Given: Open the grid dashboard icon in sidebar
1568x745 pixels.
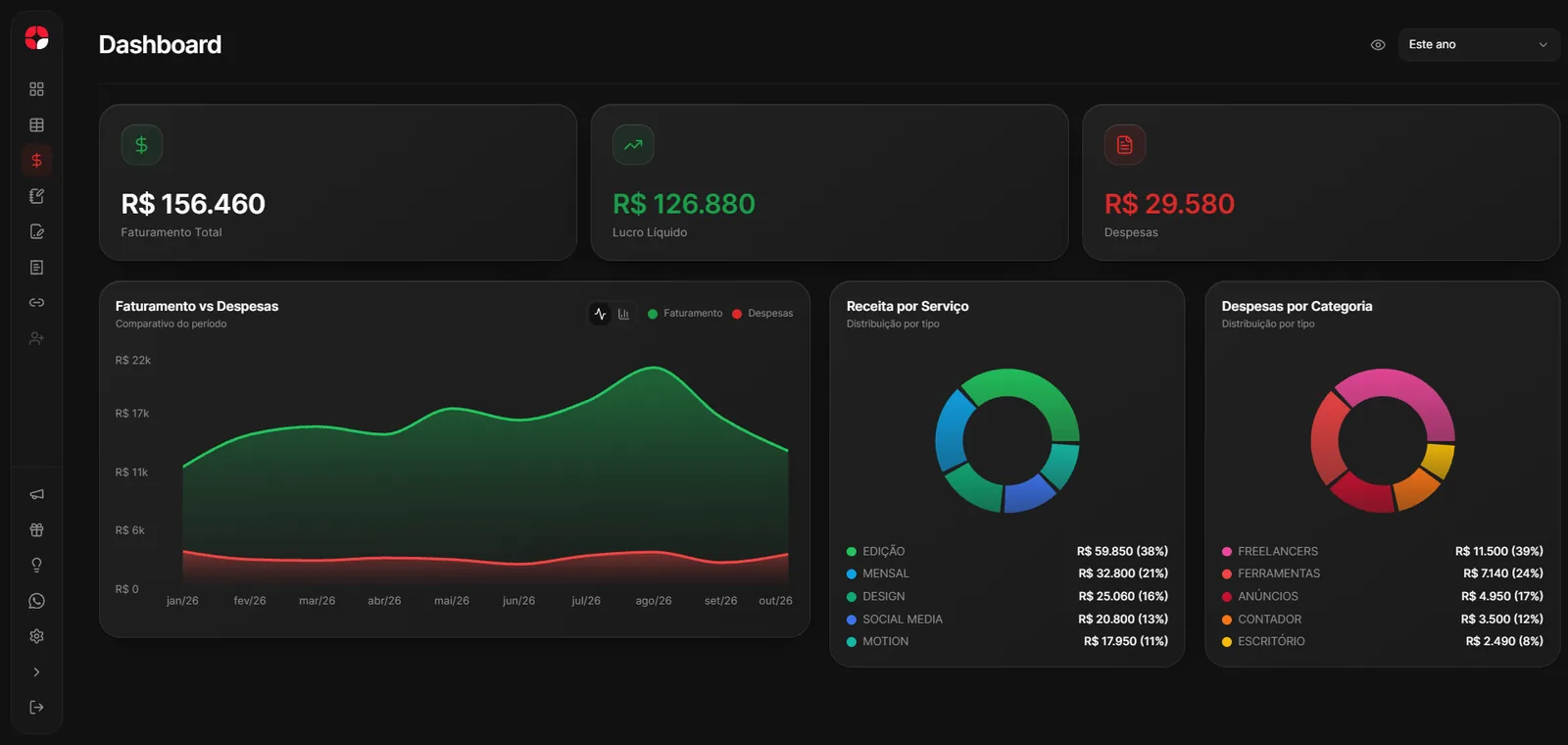Looking at the screenshot, I should point(36,89).
